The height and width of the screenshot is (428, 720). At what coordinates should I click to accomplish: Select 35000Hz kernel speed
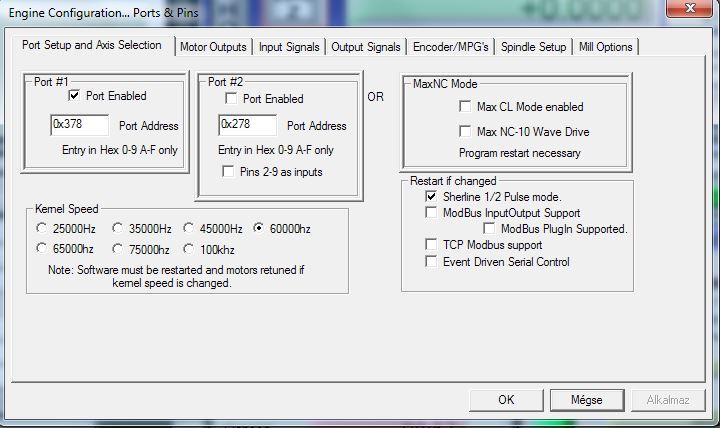click(118, 228)
